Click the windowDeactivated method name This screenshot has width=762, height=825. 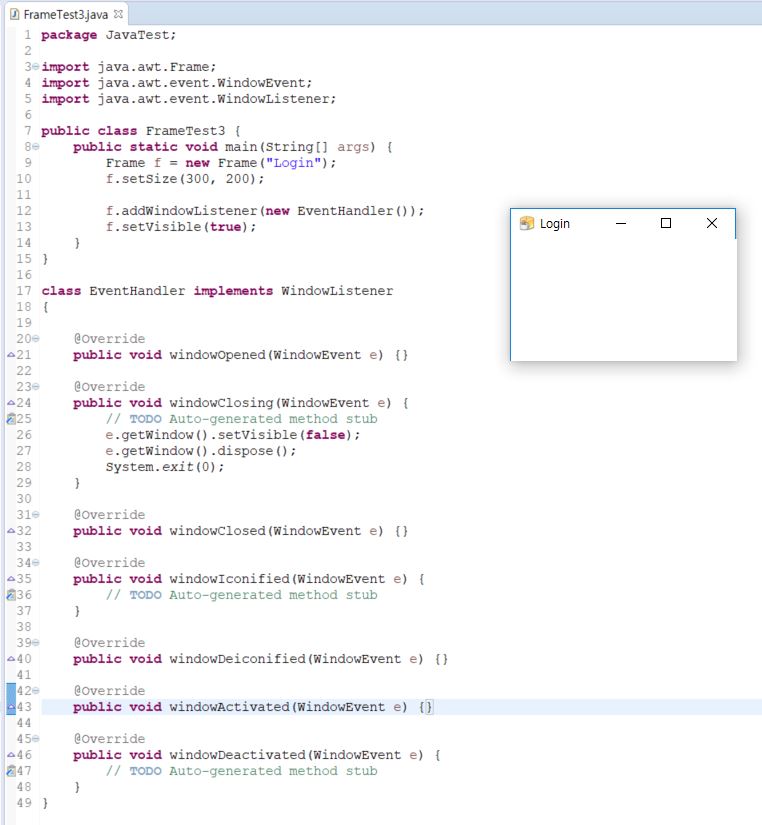237,755
